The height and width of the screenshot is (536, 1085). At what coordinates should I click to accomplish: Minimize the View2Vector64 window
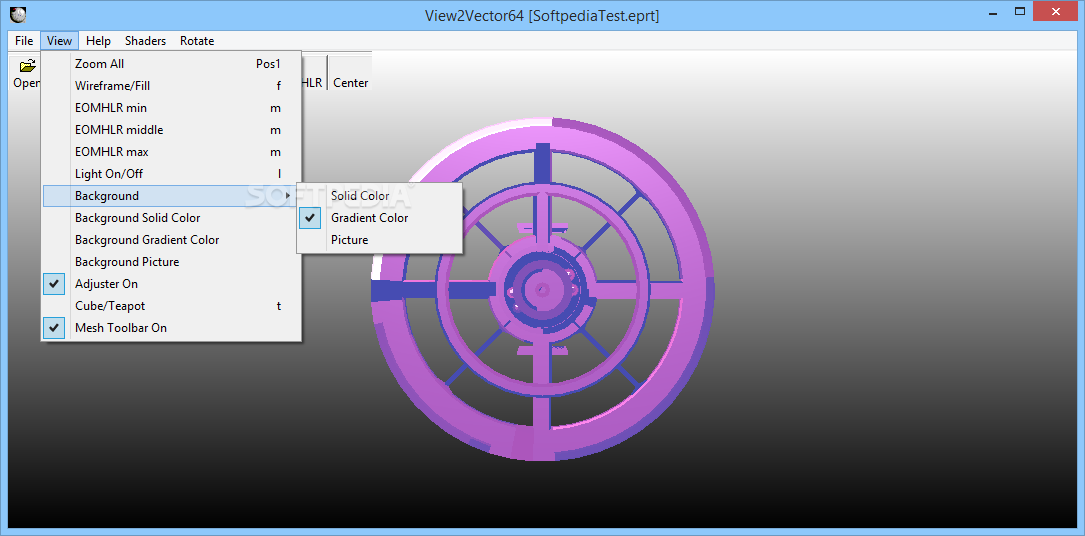coord(992,12)
